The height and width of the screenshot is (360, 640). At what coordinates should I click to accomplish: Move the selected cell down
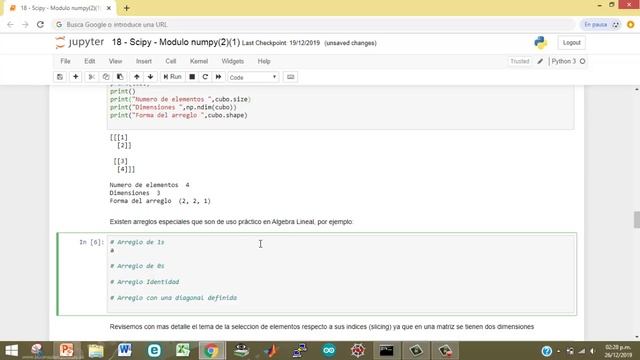click(151, 77)
